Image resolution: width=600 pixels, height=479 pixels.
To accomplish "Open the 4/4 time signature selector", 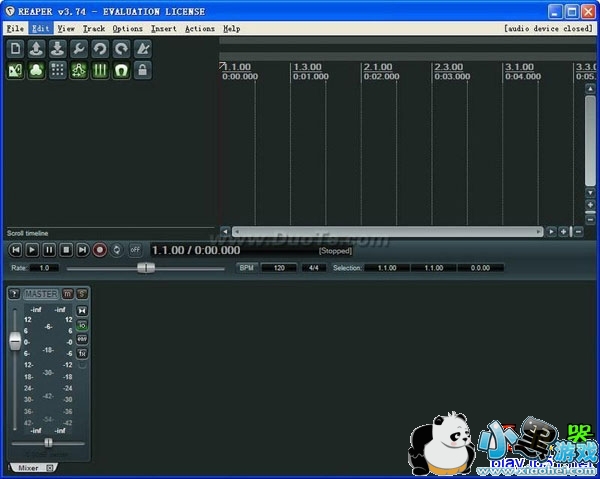I will [x=313, y=268].
